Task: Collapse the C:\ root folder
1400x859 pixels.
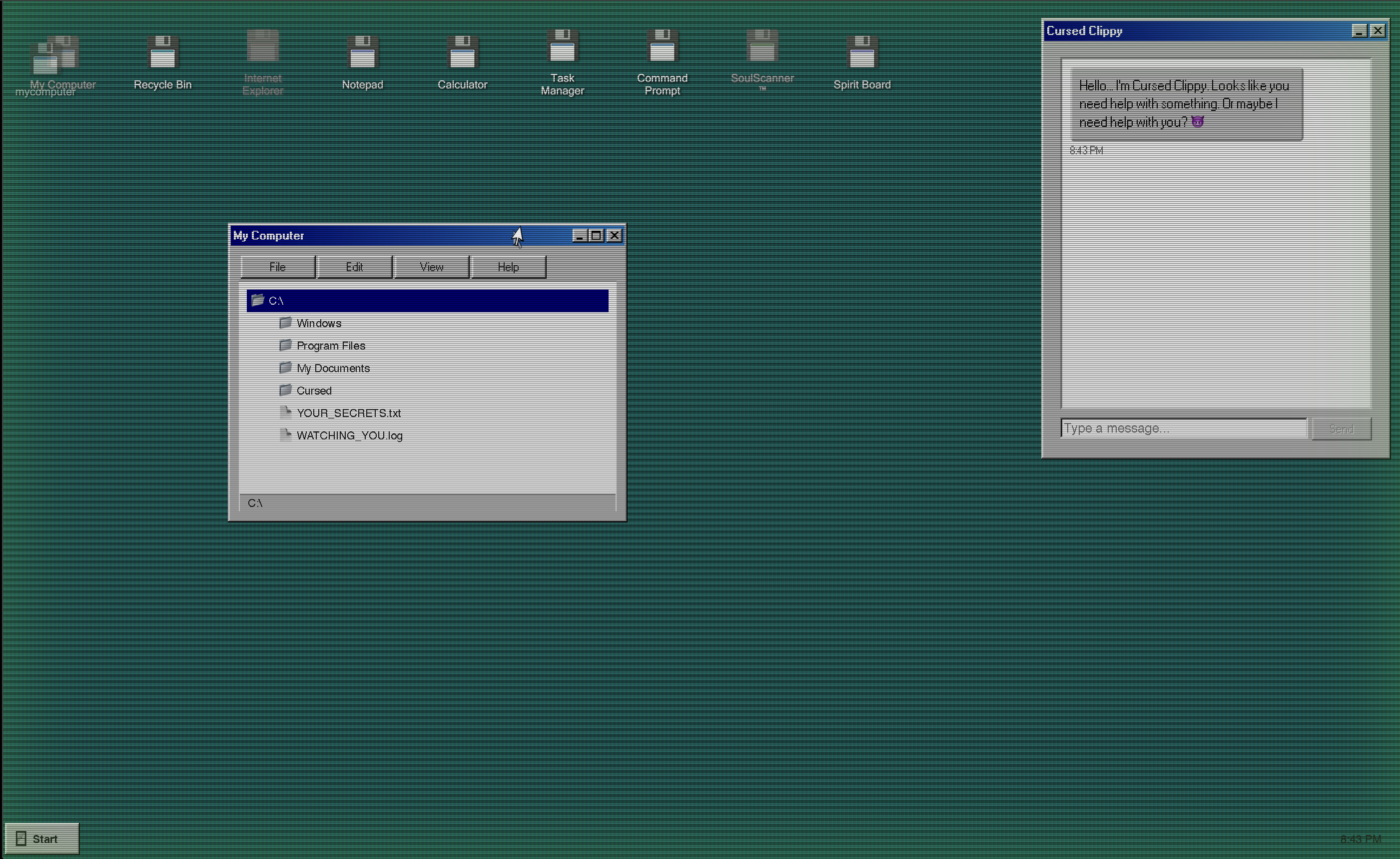Action: click(276, 301)
